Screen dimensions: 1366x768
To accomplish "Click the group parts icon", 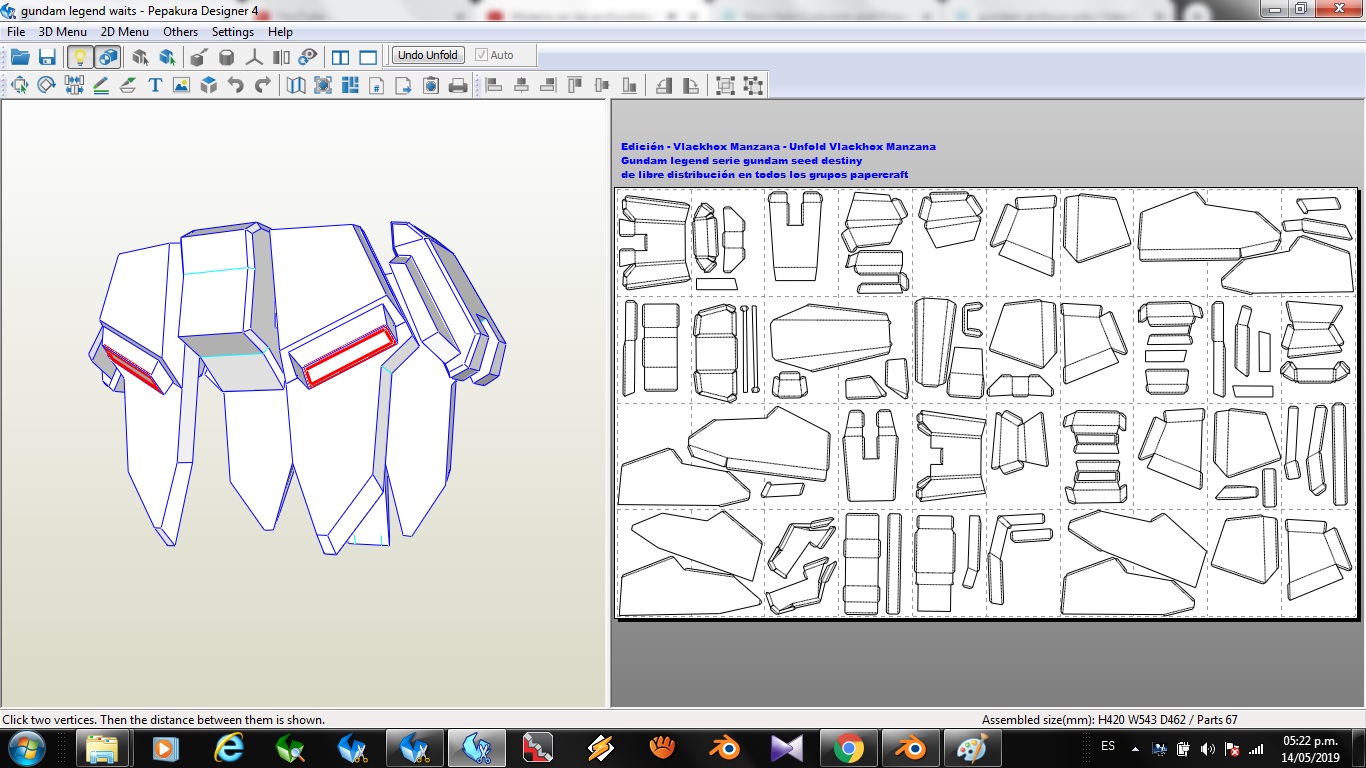I will click(726, 85).
